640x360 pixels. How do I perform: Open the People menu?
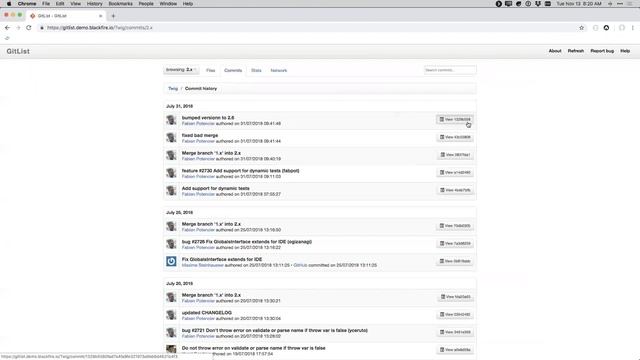click(x=146, y=4)
